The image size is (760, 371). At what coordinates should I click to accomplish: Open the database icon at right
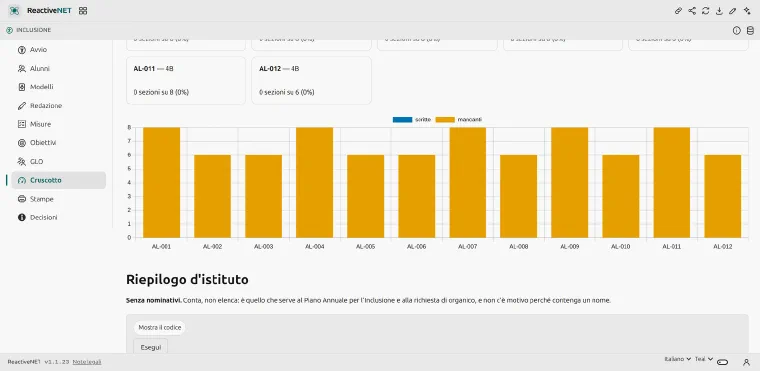(750, 31)
